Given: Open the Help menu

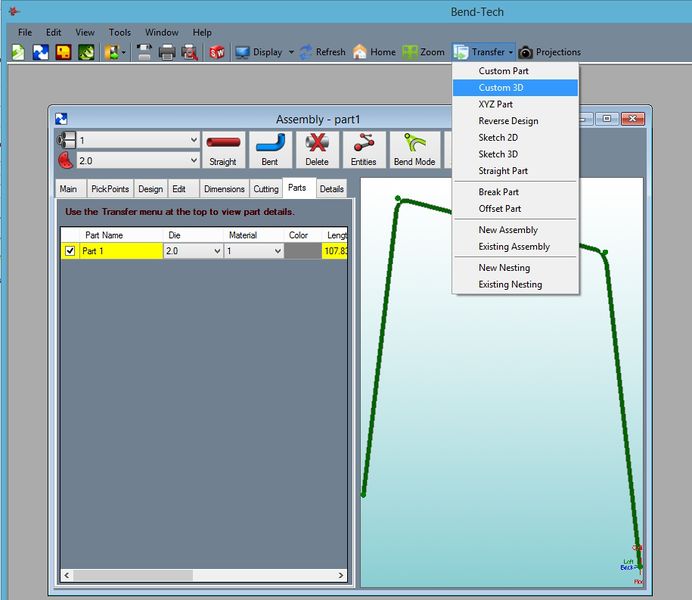Looking at the screenshot, I should click(x=202, y=32).
